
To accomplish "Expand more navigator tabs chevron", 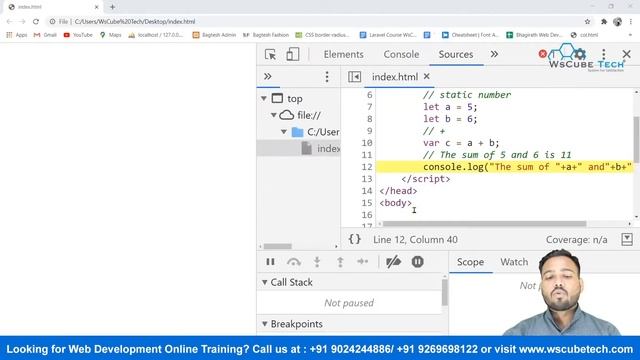I will tap(268, 76).
